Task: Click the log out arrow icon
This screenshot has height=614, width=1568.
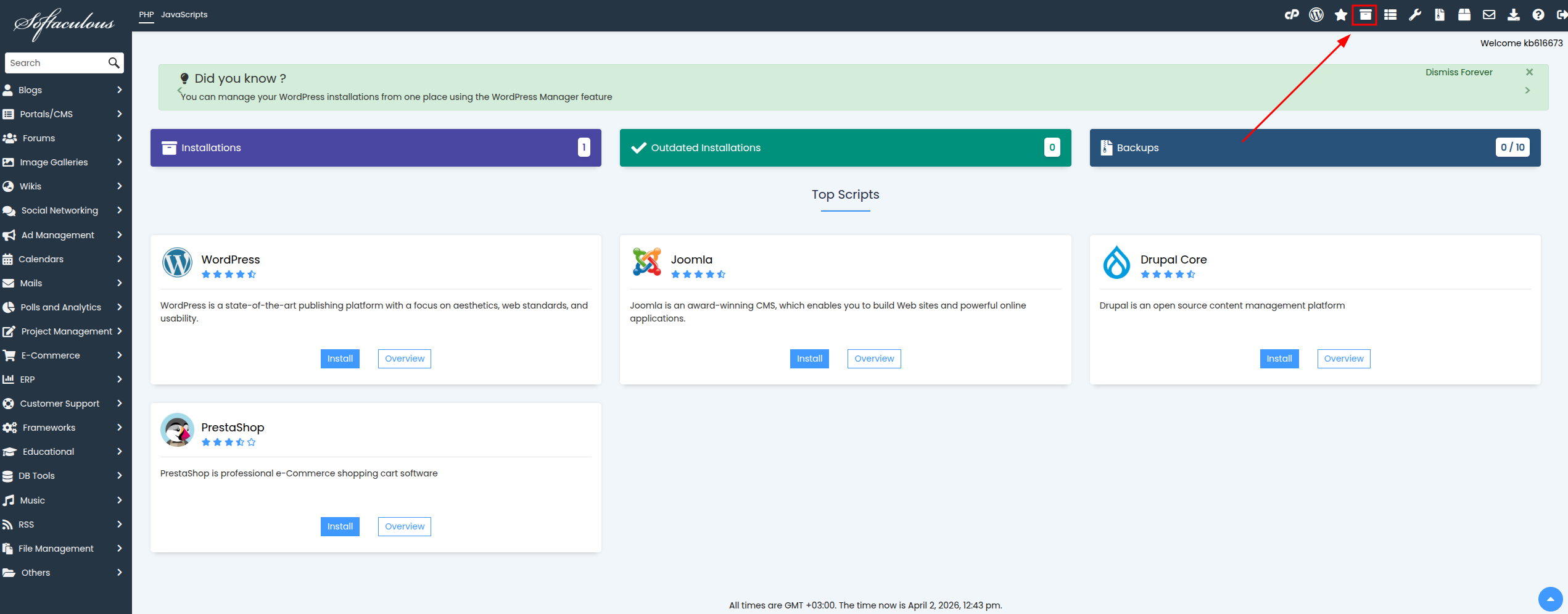Action: pos(1561,15)
